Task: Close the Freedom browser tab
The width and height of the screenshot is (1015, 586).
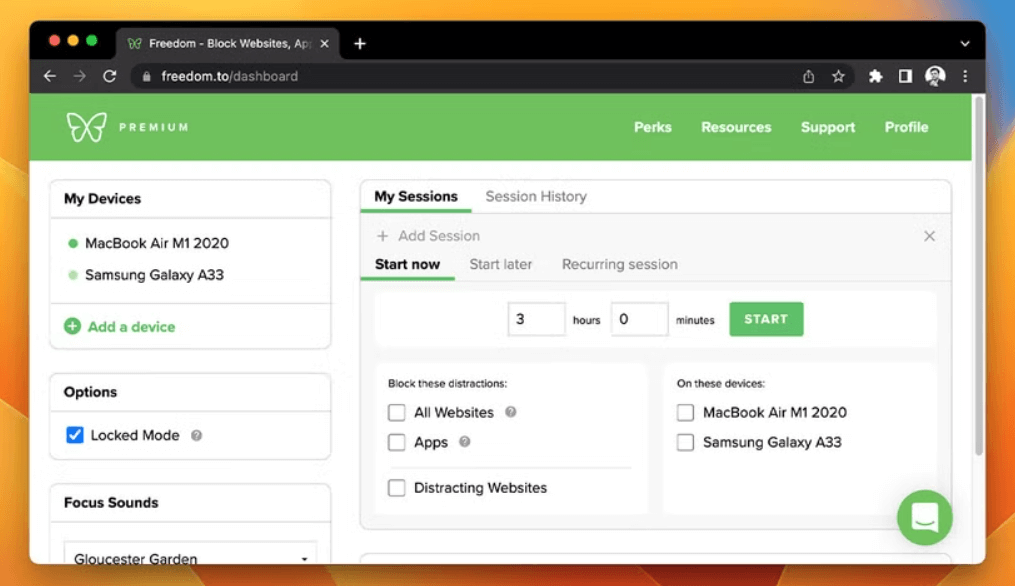Action: (324, 43)
